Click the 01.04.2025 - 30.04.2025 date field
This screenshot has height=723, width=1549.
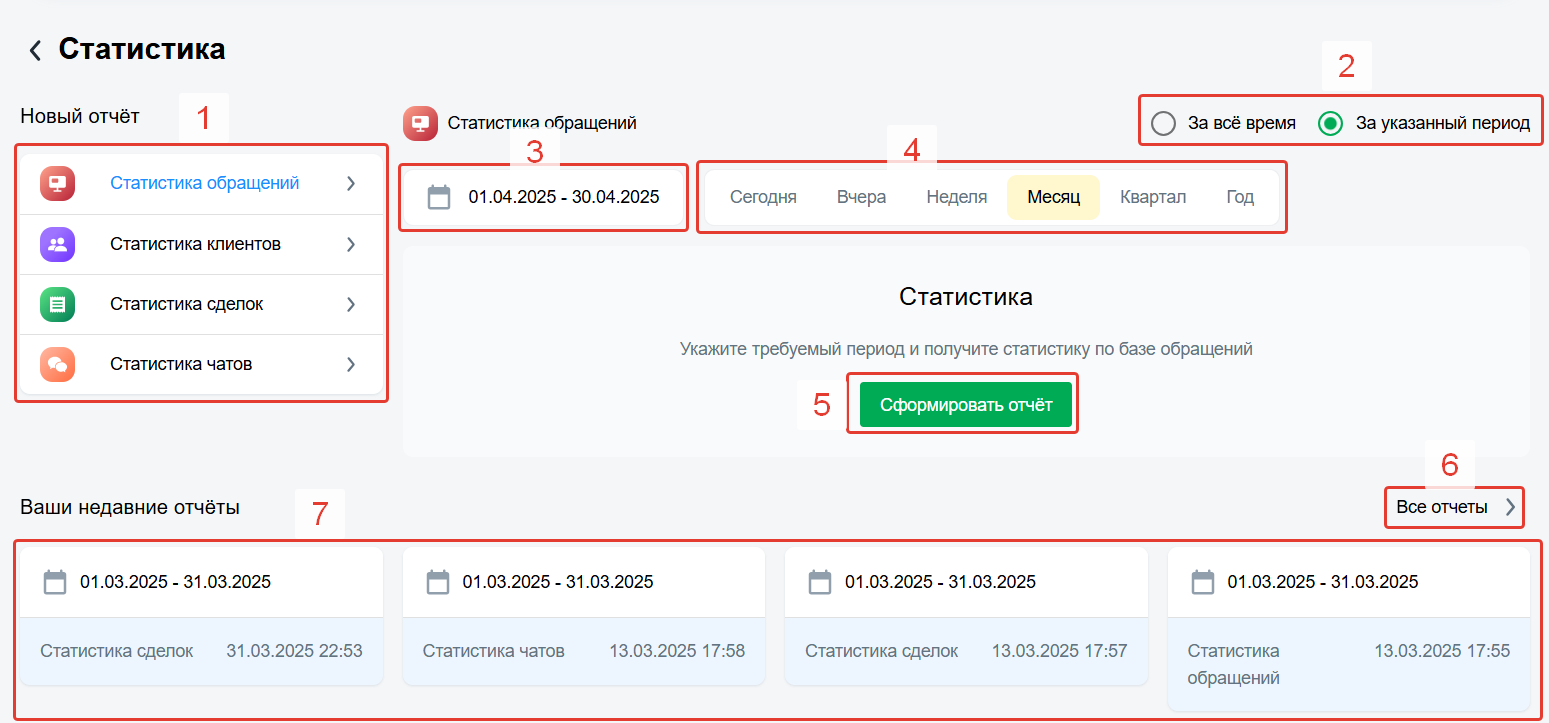pos(563,197)
